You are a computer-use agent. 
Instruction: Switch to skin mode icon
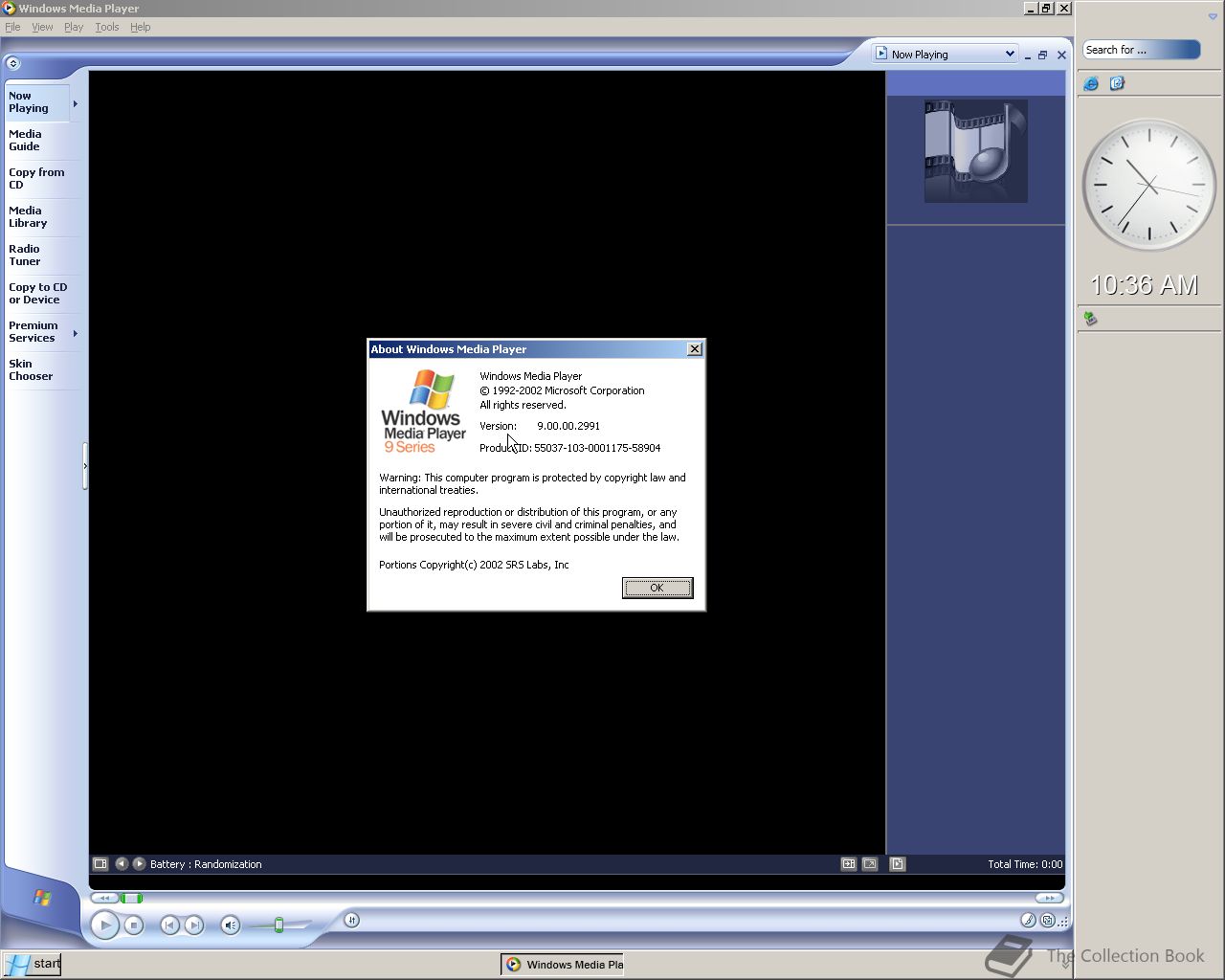click(1048, 921)
